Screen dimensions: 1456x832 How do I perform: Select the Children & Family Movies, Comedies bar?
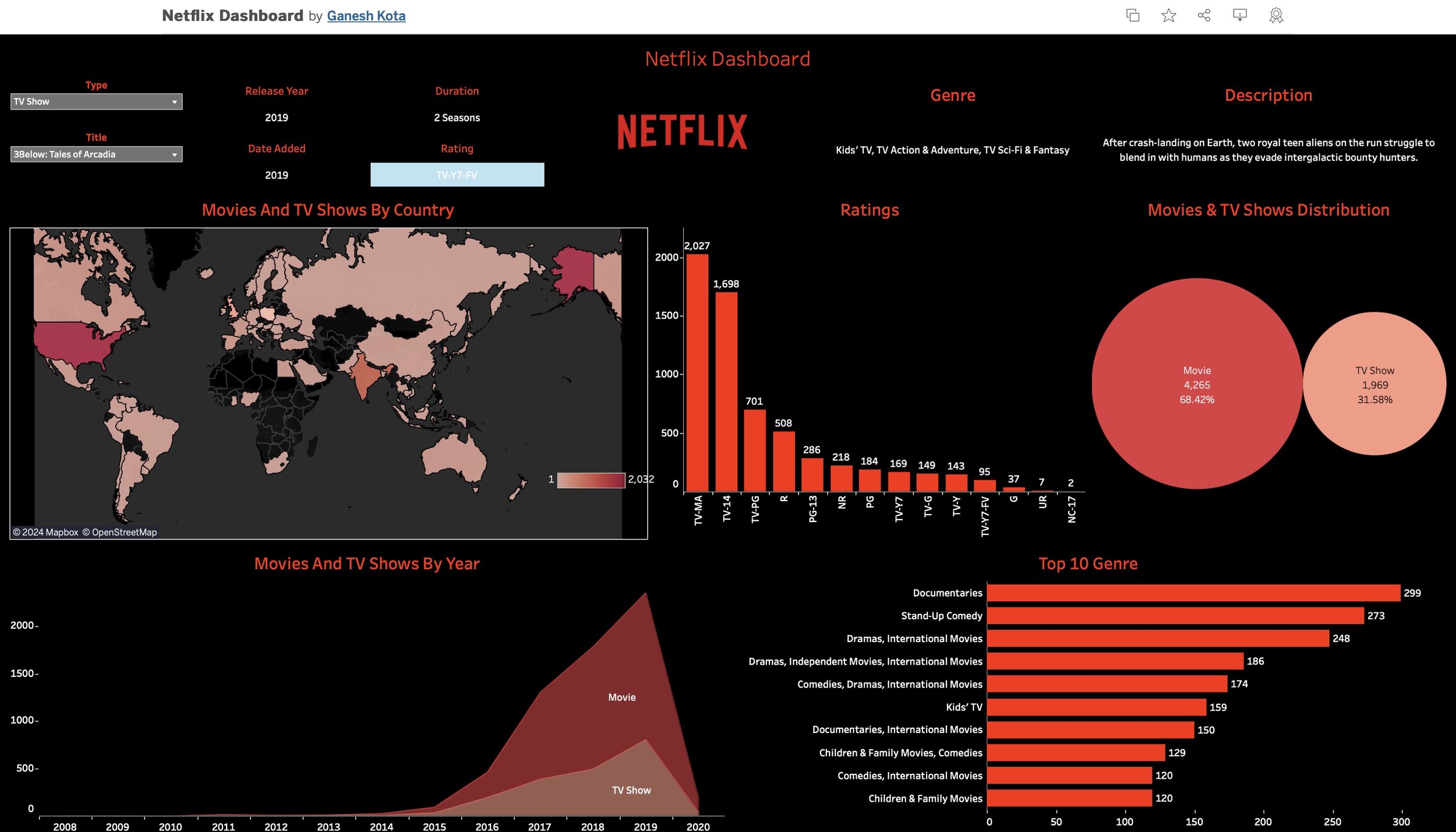tap(1076, 753)
